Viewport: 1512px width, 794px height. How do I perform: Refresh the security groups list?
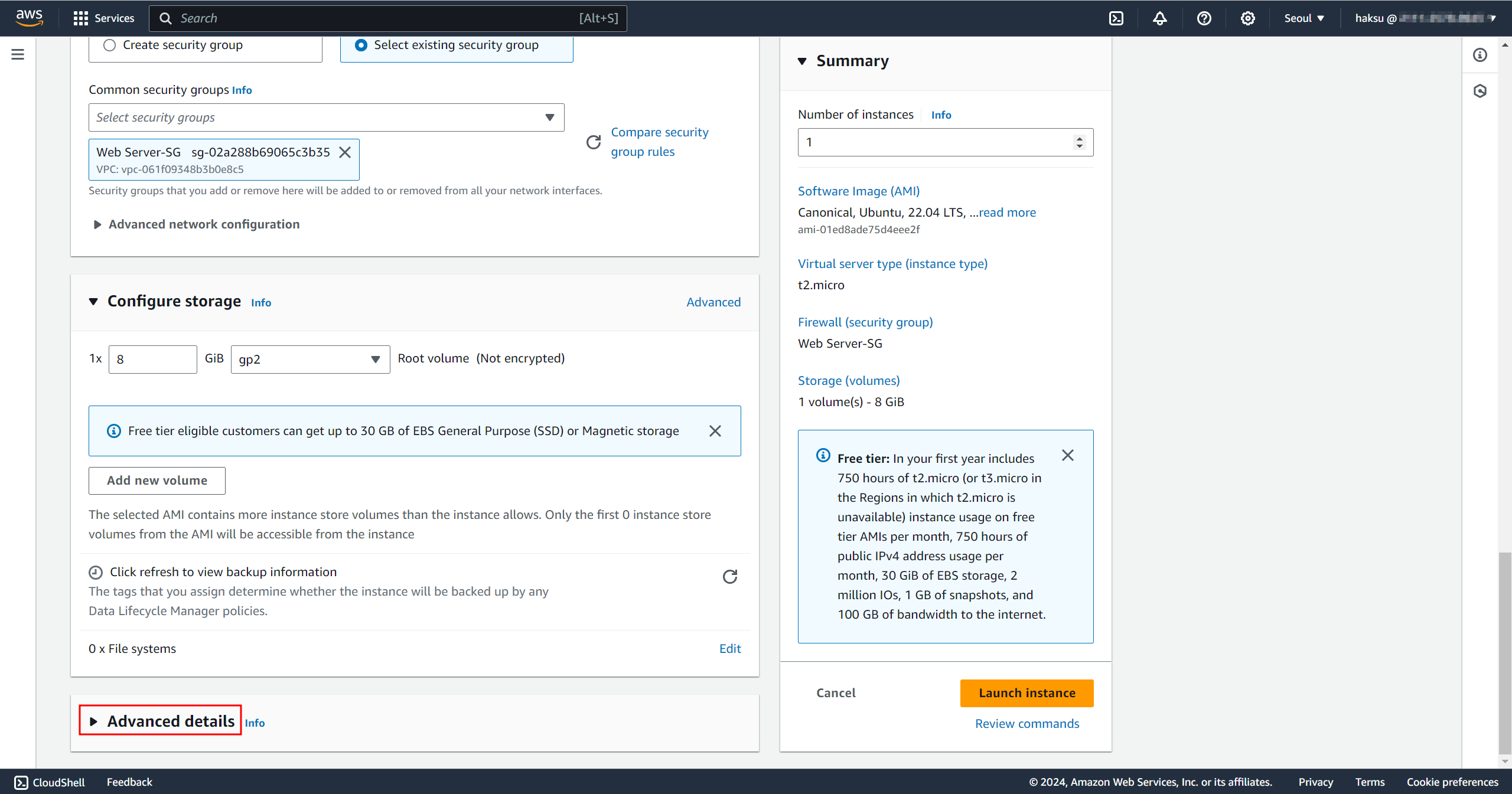pos(593,142)
